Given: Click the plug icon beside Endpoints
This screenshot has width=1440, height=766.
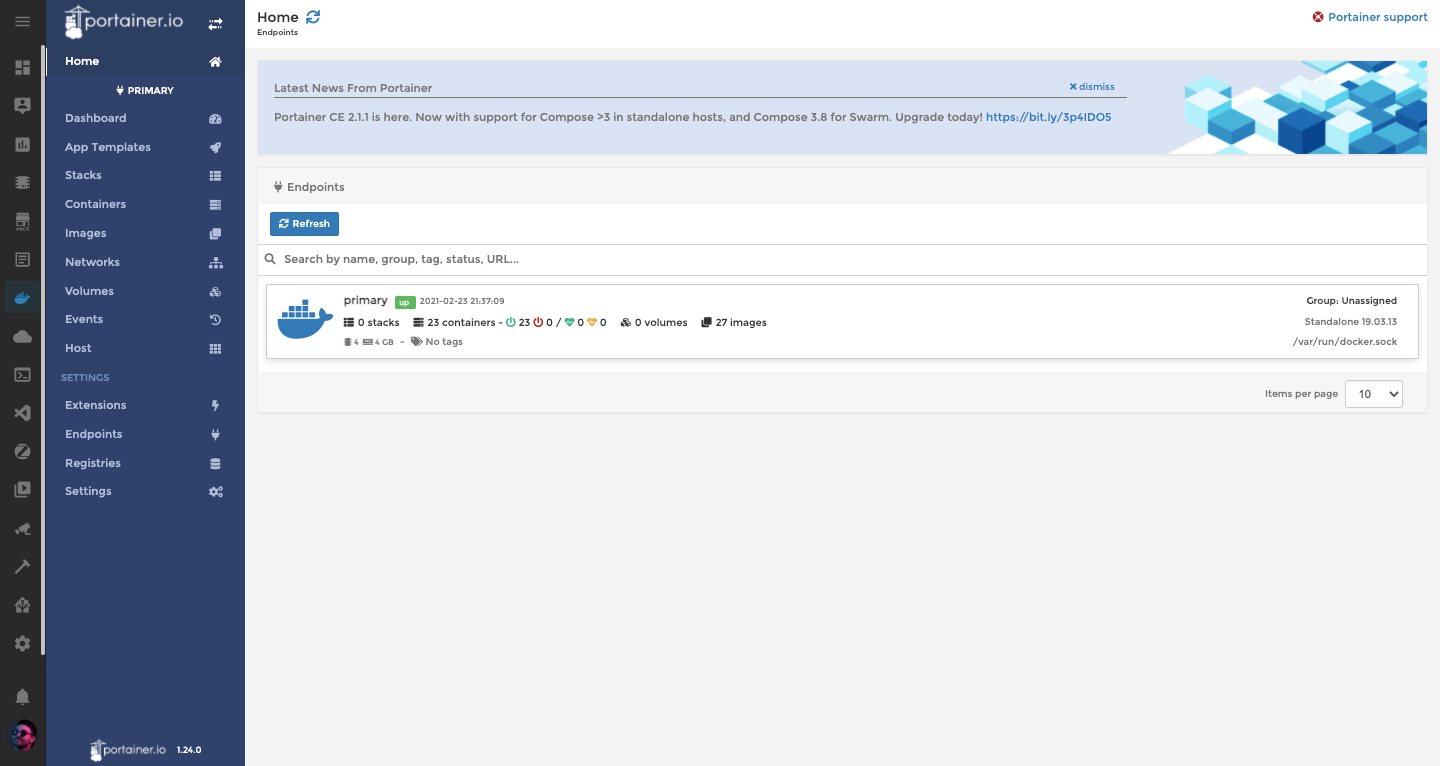Looking at the screenshot, I should click(x=215, y=435).
